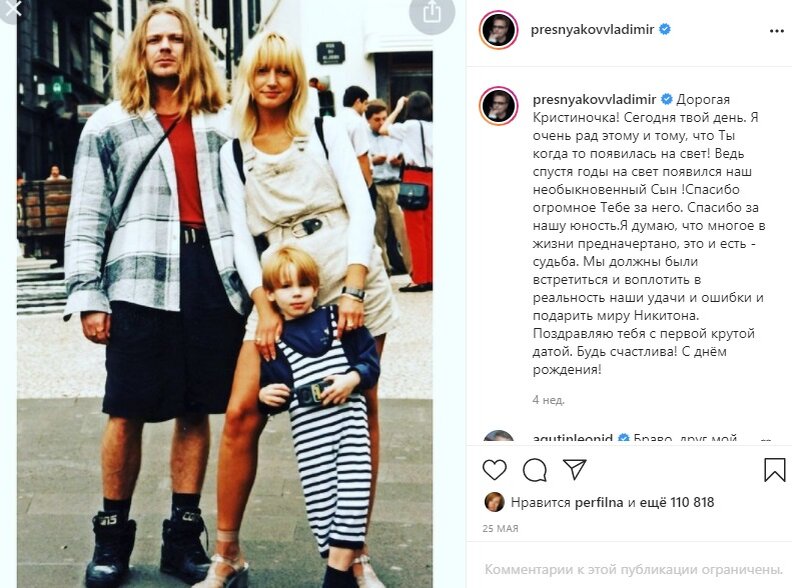Click the 4 нед. caption timestamp
The height and width of the screenshot is (588, 792).
[549, 400]
